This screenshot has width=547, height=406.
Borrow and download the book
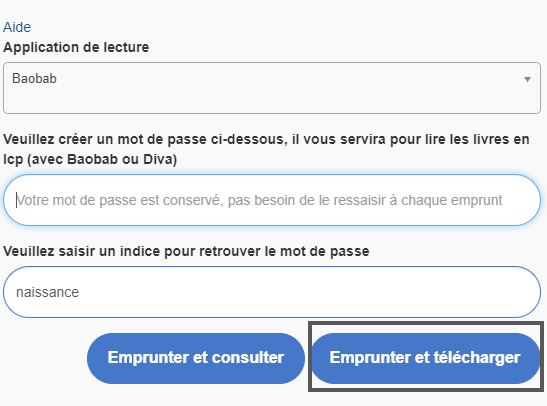(x=425, y=358)
